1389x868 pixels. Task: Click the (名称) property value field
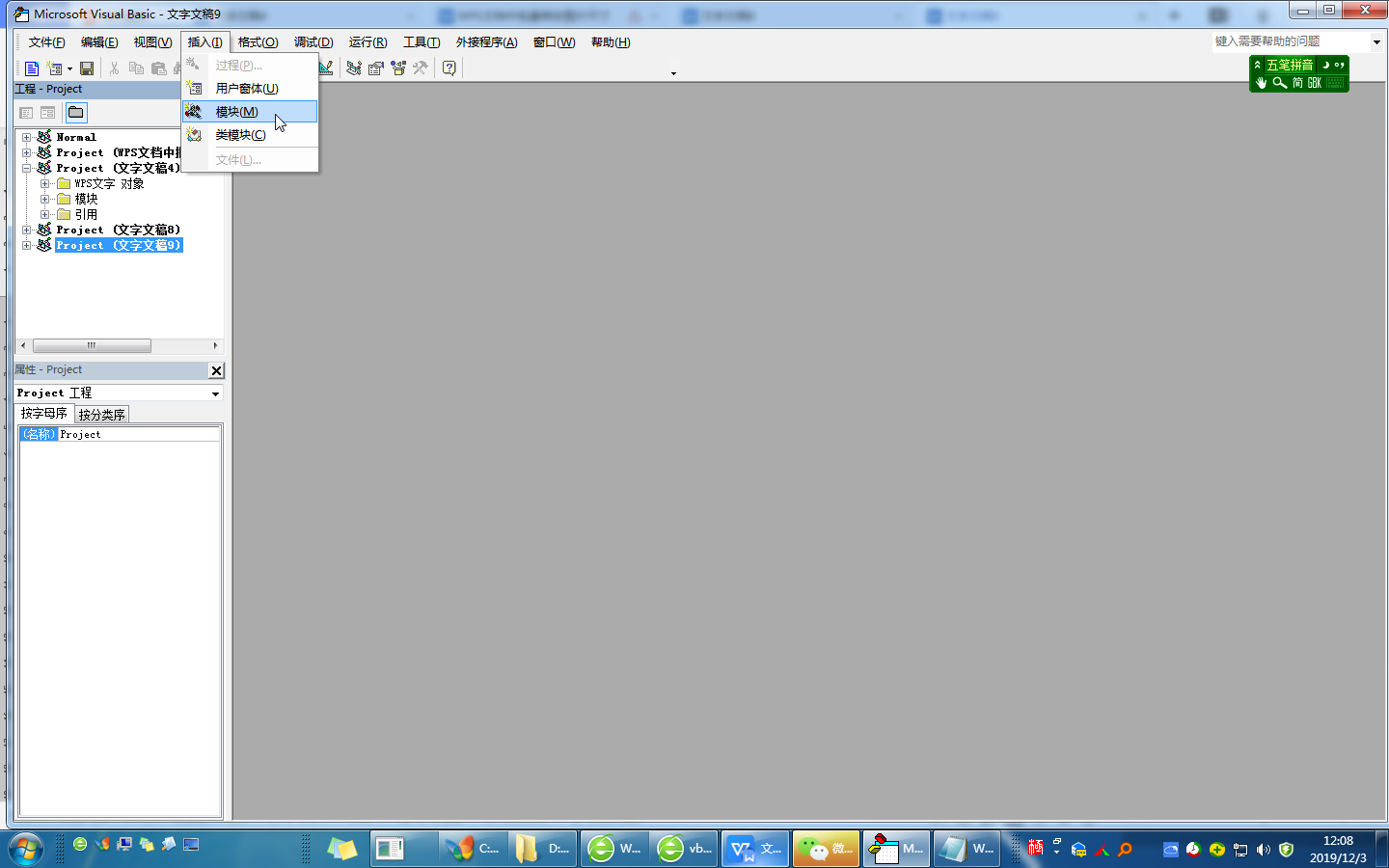[x=139, y=435]
